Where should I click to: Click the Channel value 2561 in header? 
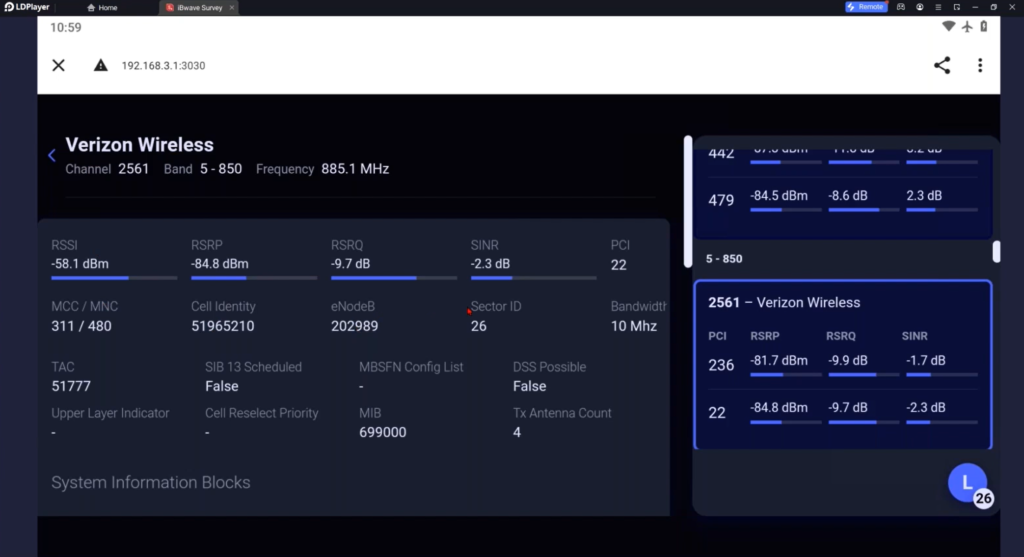coord(133,169)
